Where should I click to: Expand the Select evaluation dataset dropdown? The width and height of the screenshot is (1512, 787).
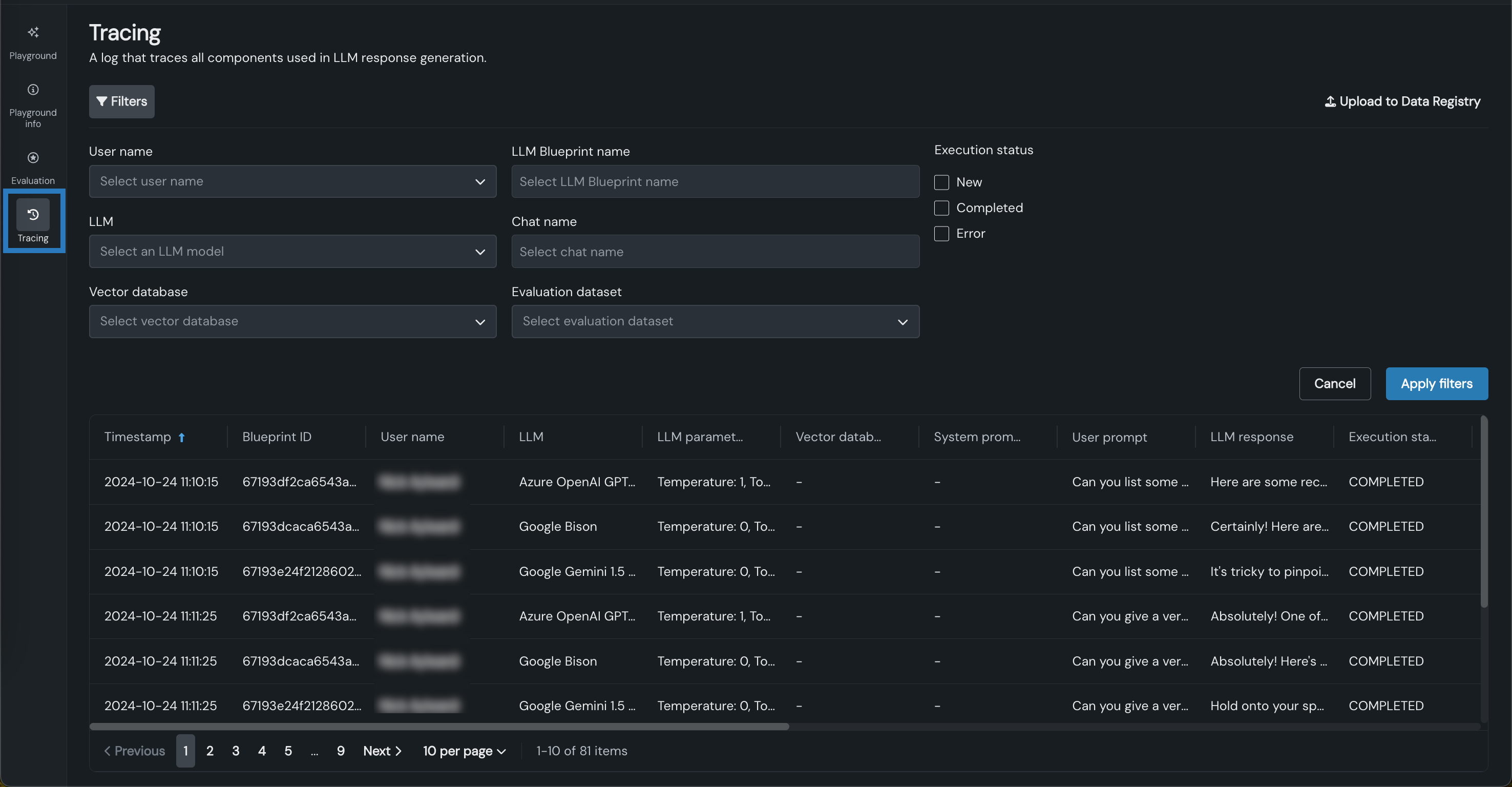715,321
